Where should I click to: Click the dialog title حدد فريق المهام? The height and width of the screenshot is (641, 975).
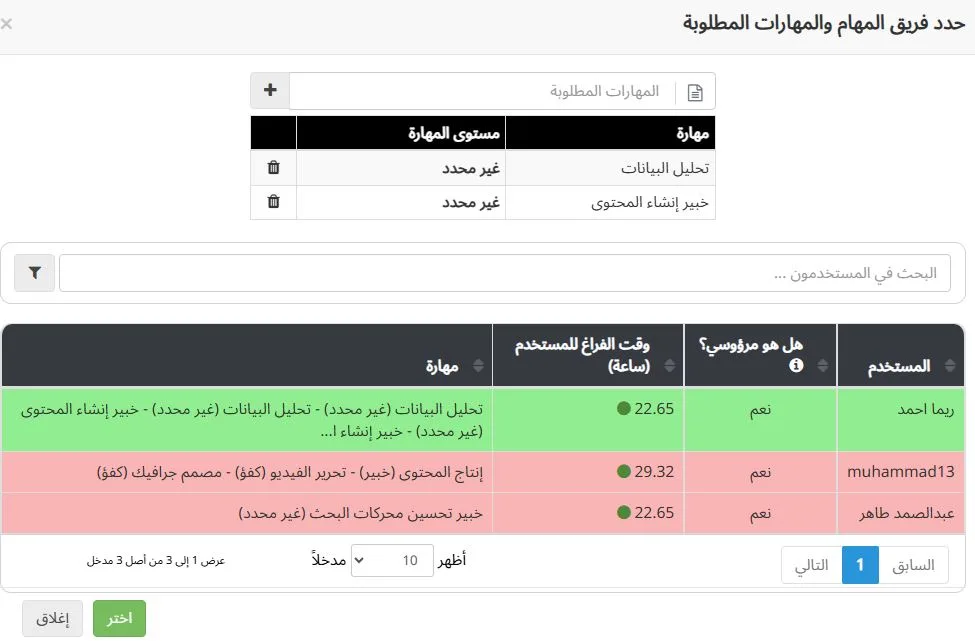824,24
